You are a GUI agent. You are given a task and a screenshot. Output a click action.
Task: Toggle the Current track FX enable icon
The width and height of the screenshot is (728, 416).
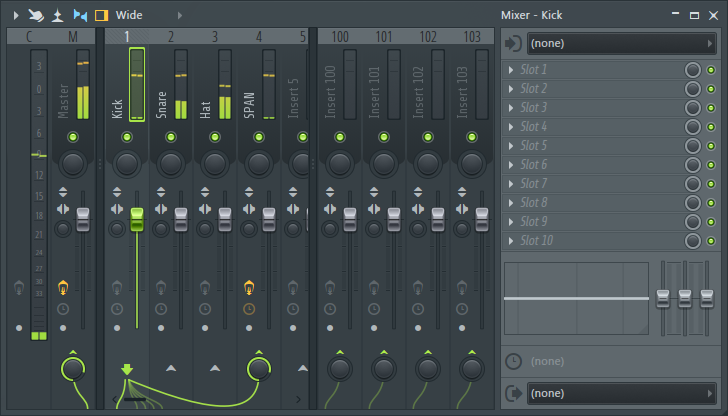click(19, 288)
